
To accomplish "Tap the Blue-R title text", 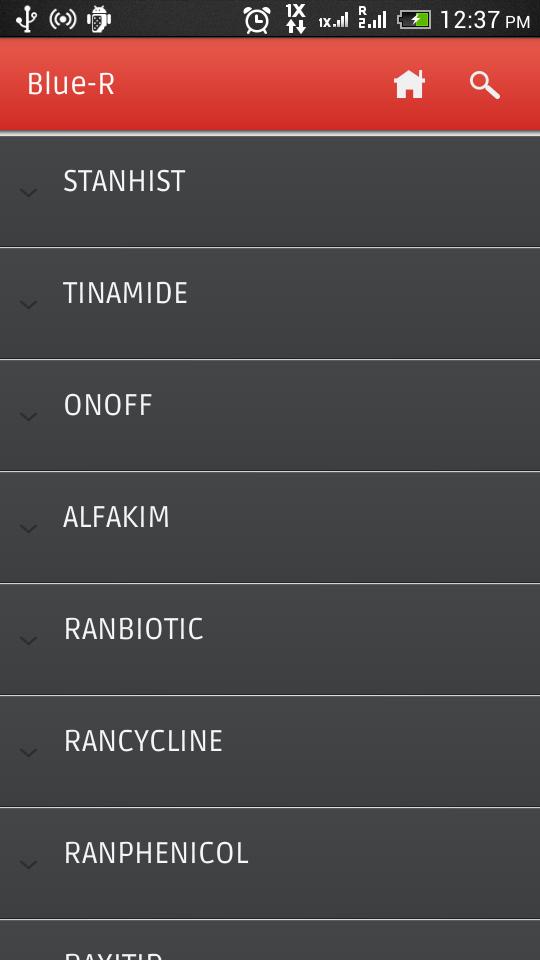I will 71,84.
